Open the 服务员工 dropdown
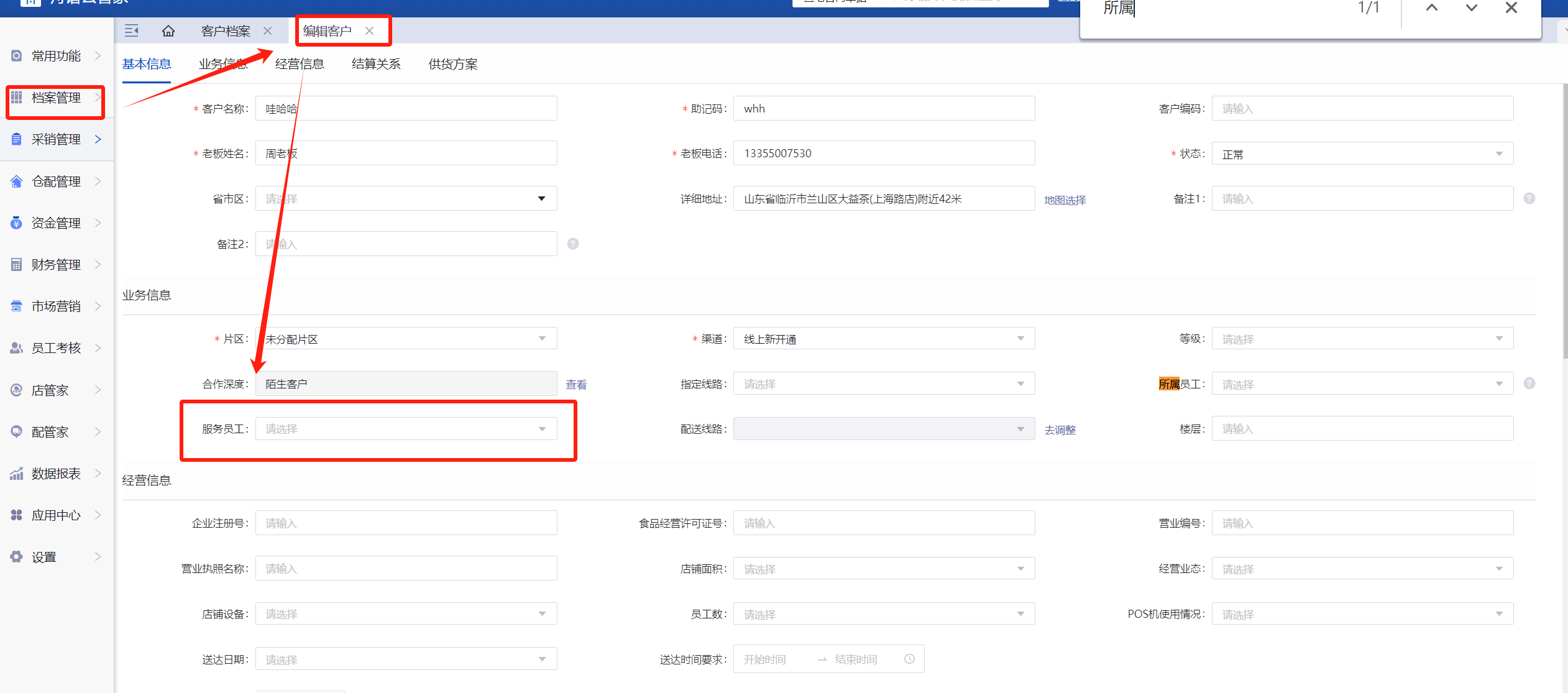Screen dimensions: 1568x693 406,429
